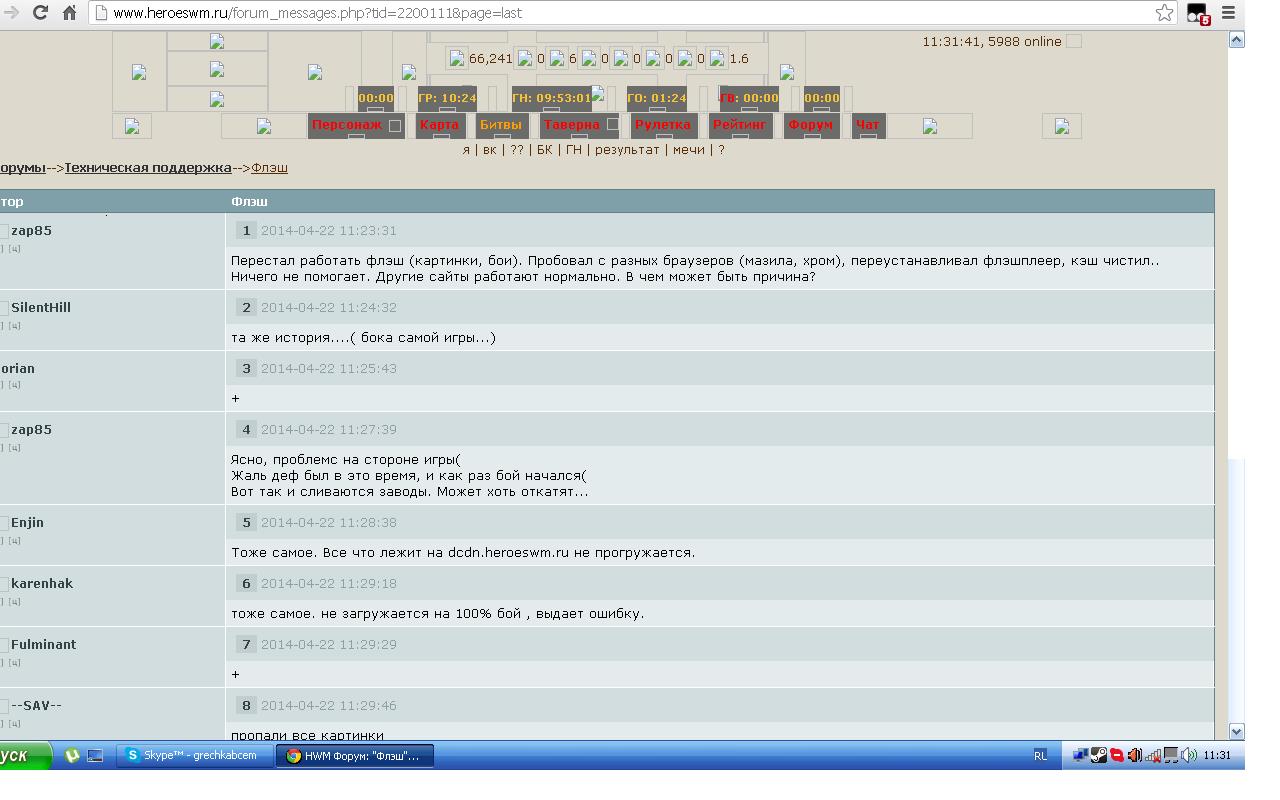Click post number 8 link
Viewport: 1280px width, 800px height.
point(246,706)
